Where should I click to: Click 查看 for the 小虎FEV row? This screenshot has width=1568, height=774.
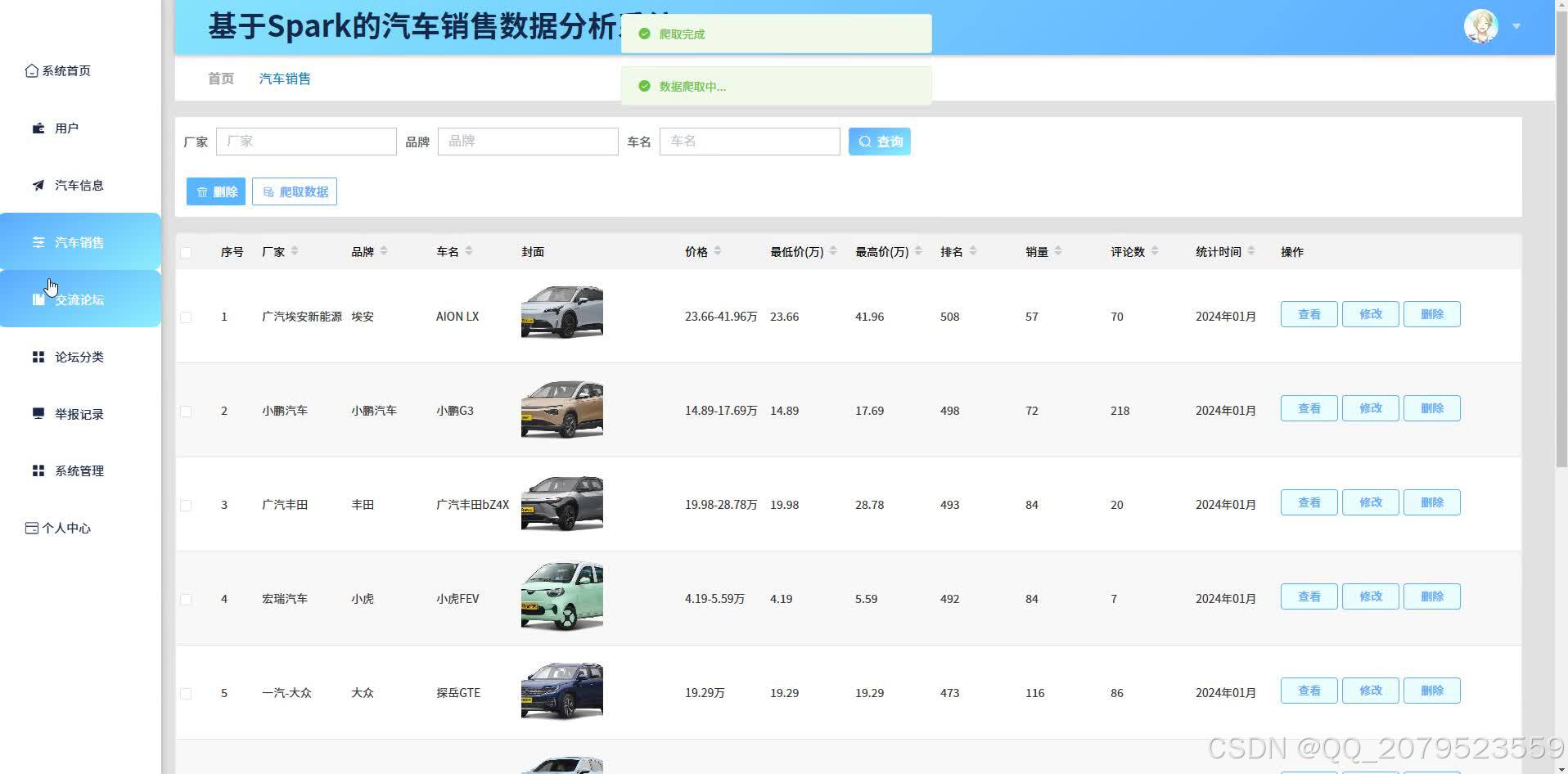(x=1309, y=596)
